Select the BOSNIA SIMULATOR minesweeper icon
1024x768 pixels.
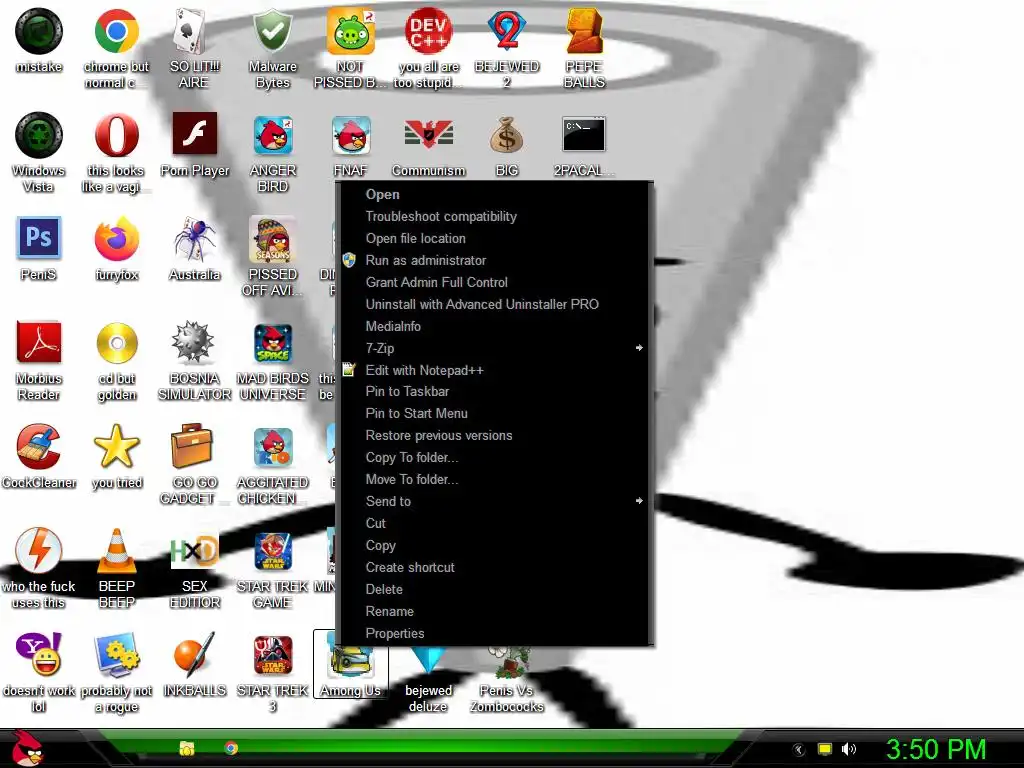tap(193, 342)
